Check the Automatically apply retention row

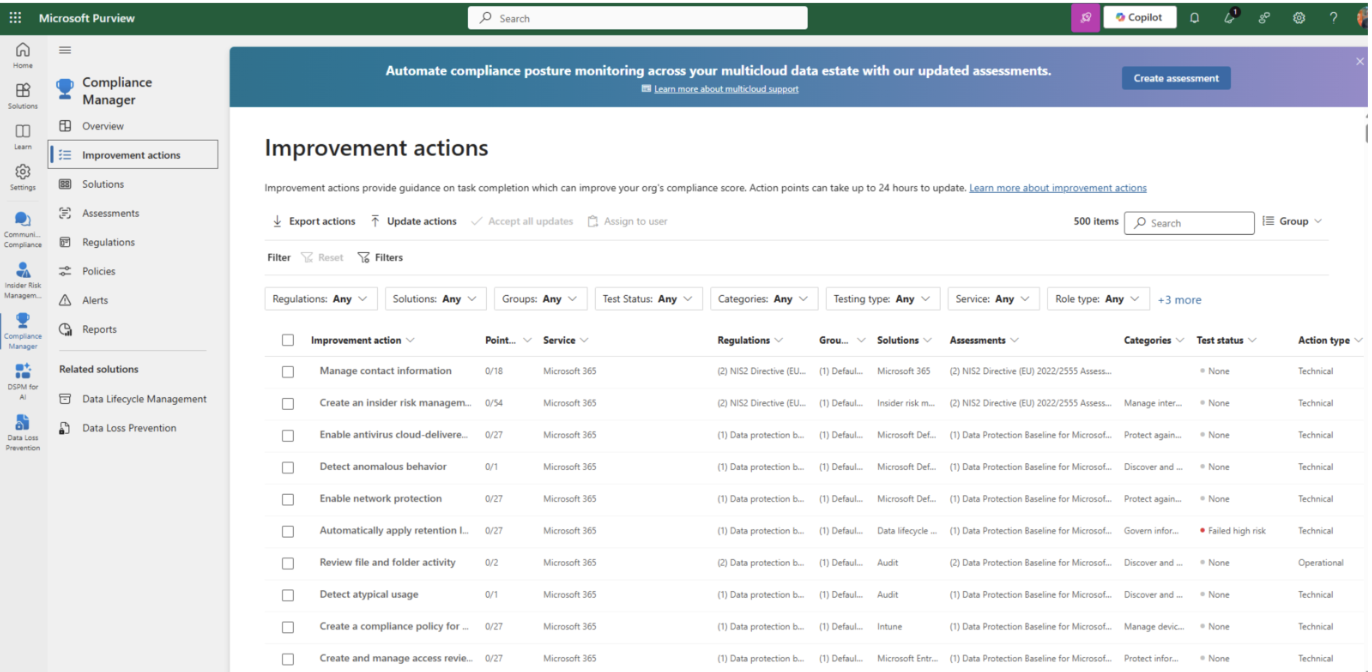pos(288,532)
